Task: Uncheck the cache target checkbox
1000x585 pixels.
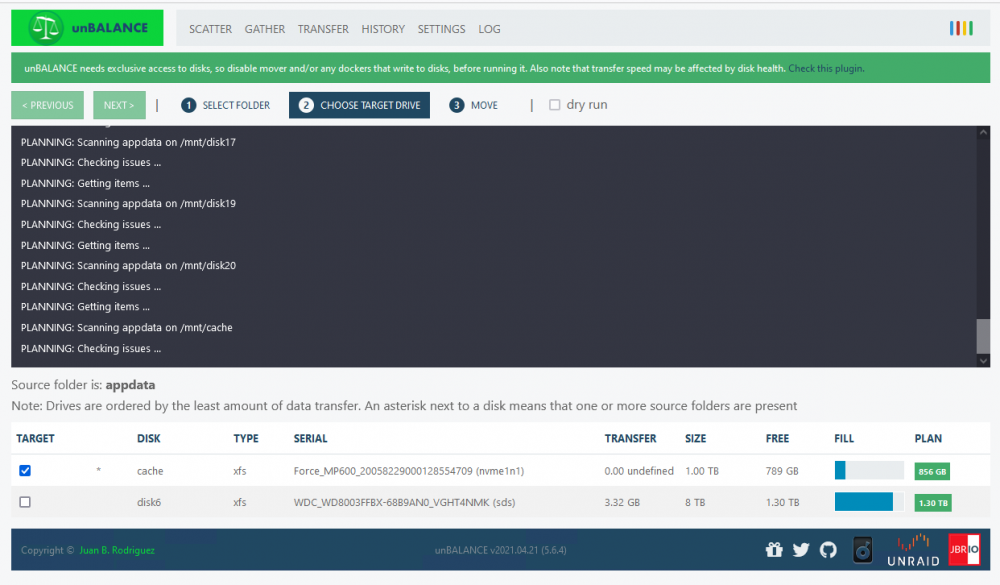Action: [25, 471]
